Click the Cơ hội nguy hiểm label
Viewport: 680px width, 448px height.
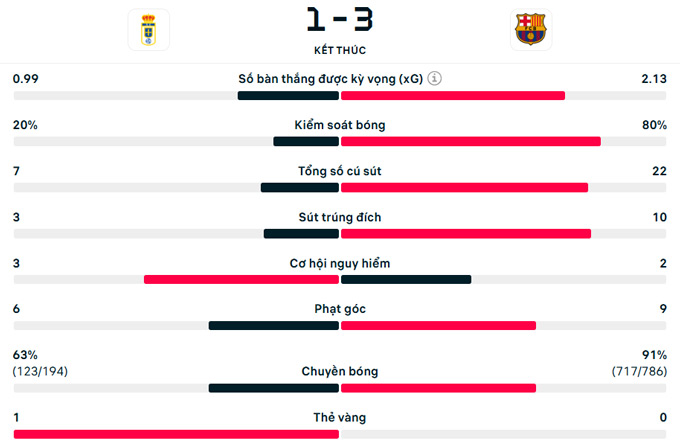[340, 263]
